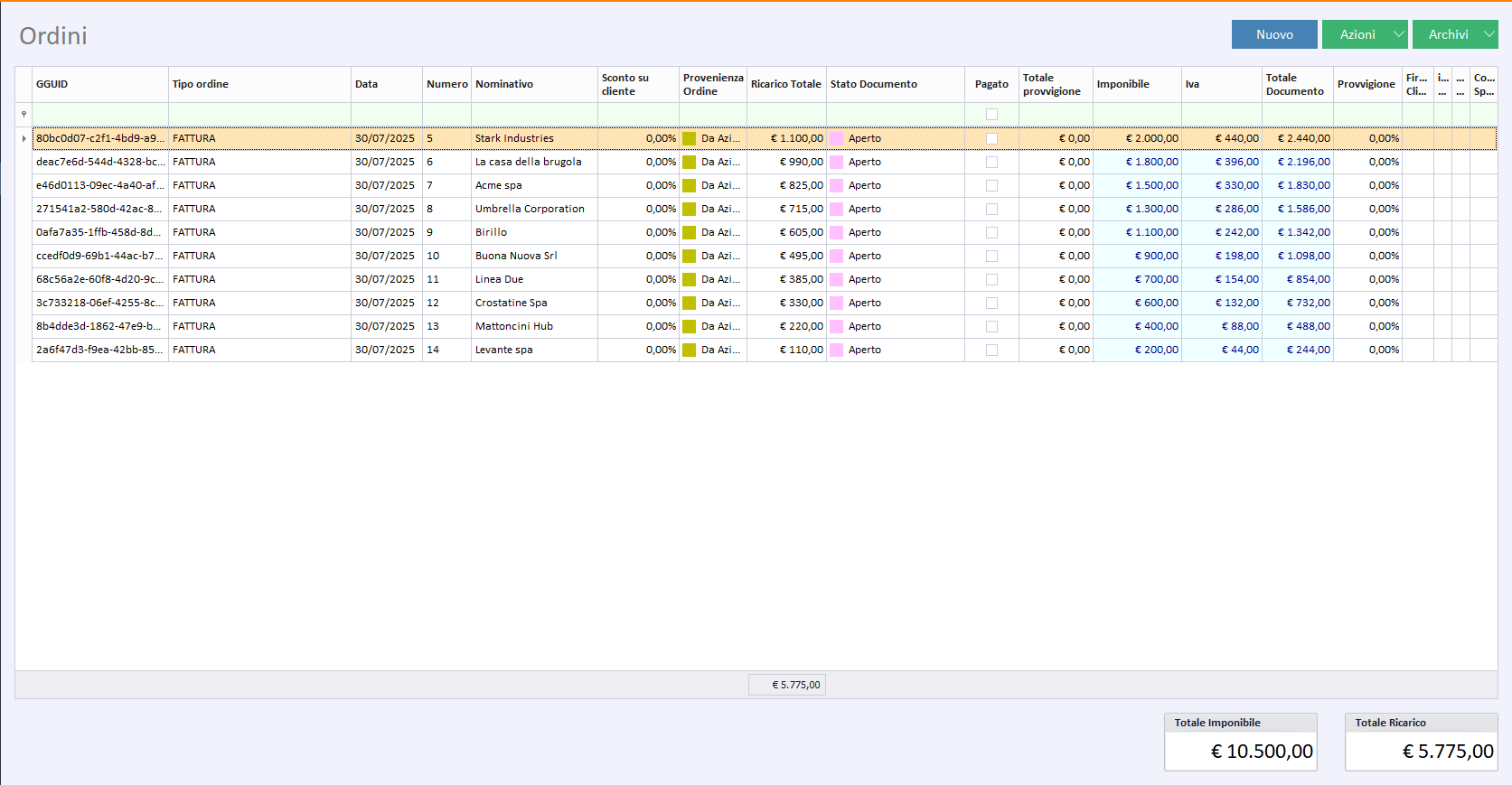1512x785 pixels.
Task: Check Pagato for Birillo order
Action: [991, 232]
